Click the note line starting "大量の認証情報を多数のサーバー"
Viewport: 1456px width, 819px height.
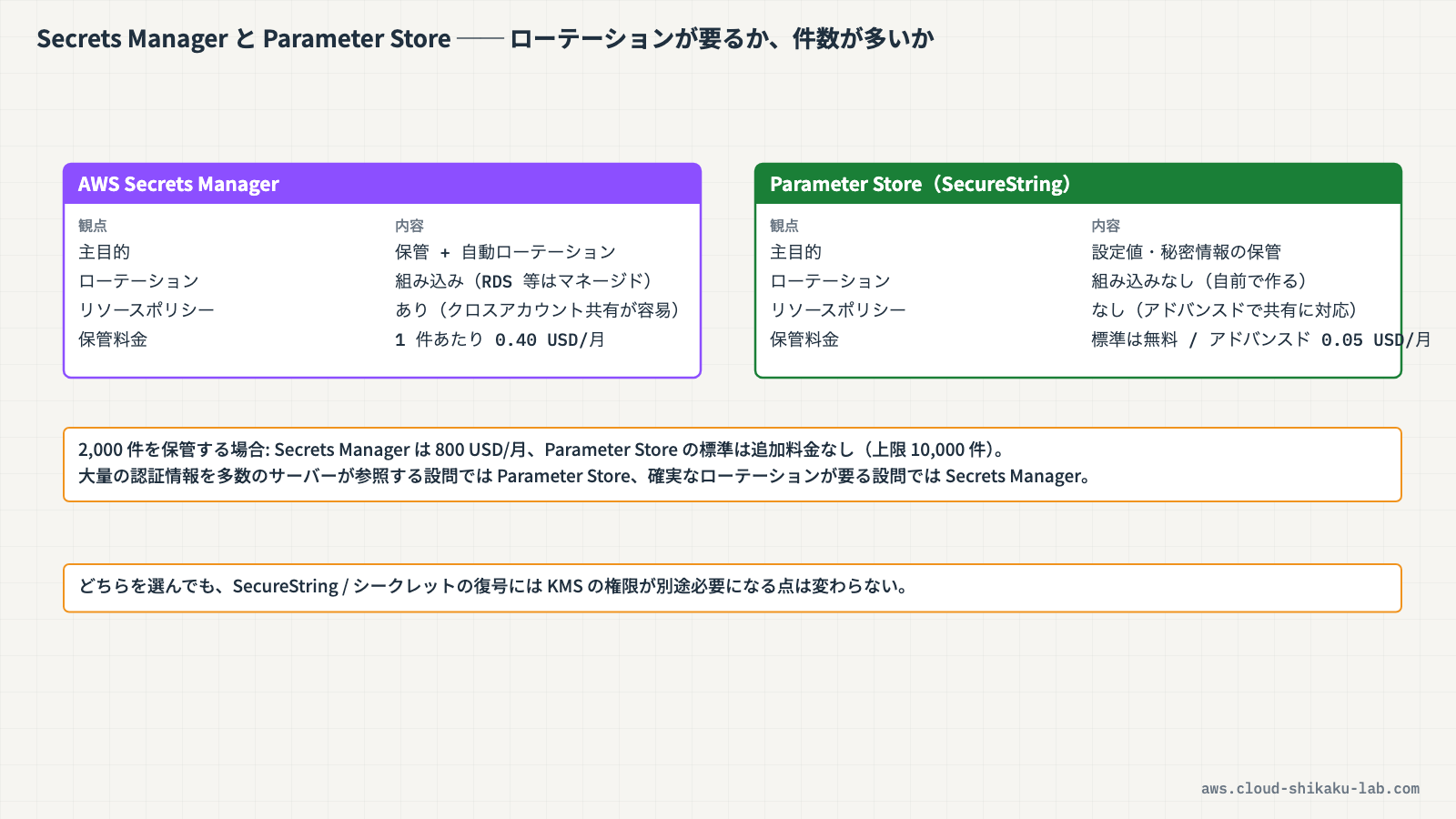point(584,476)
